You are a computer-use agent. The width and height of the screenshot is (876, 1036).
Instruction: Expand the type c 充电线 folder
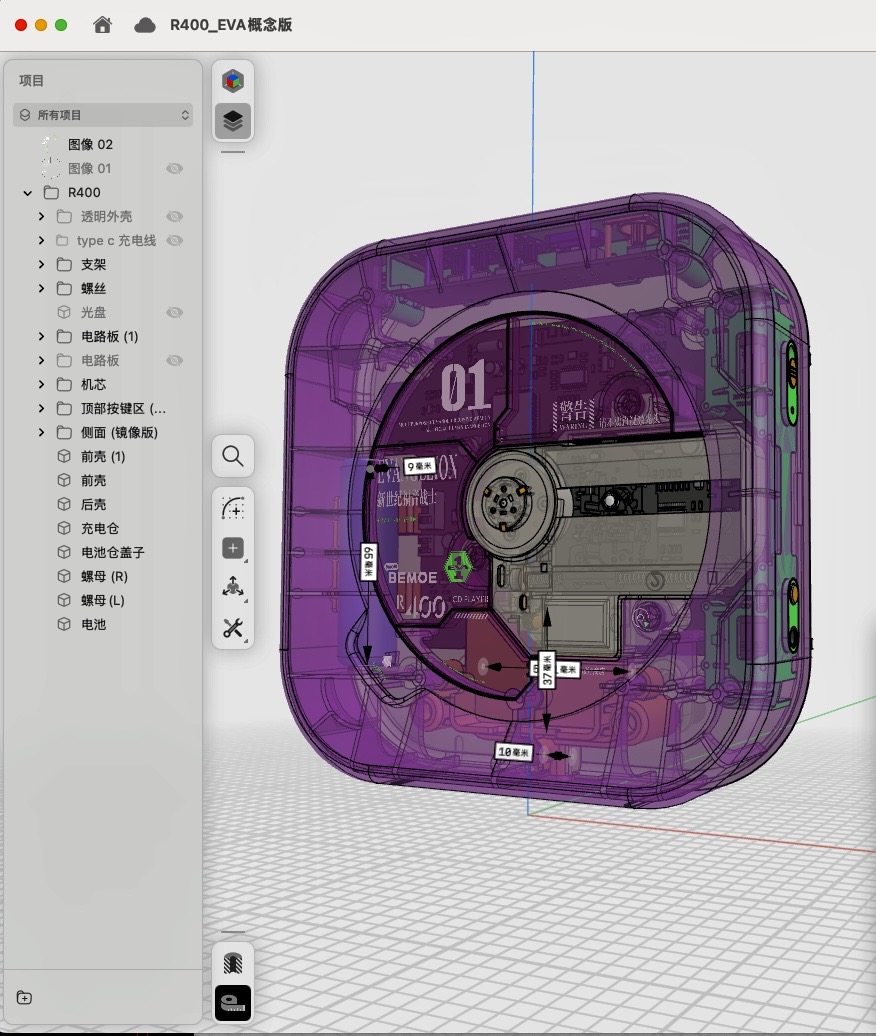click(x=42, y=240)
